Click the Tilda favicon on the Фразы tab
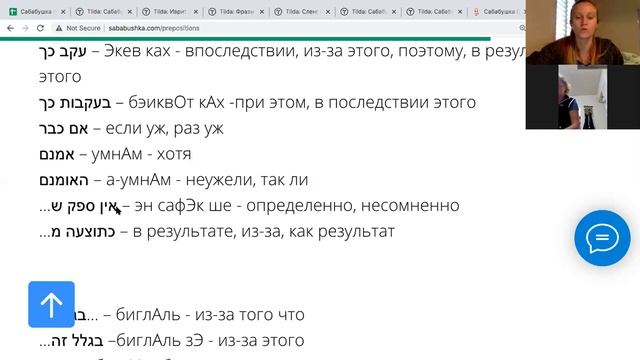This screenshot has height=360, width=640. 212,12
